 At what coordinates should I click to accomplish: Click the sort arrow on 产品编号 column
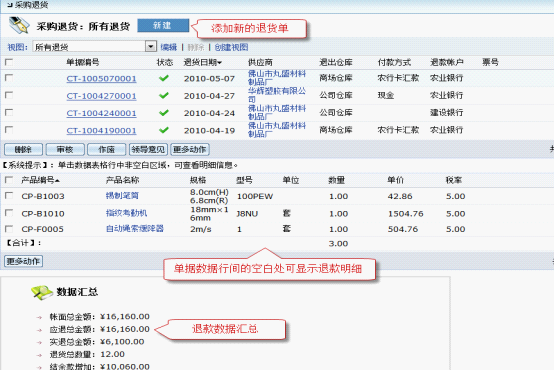(x=57, y=181)
